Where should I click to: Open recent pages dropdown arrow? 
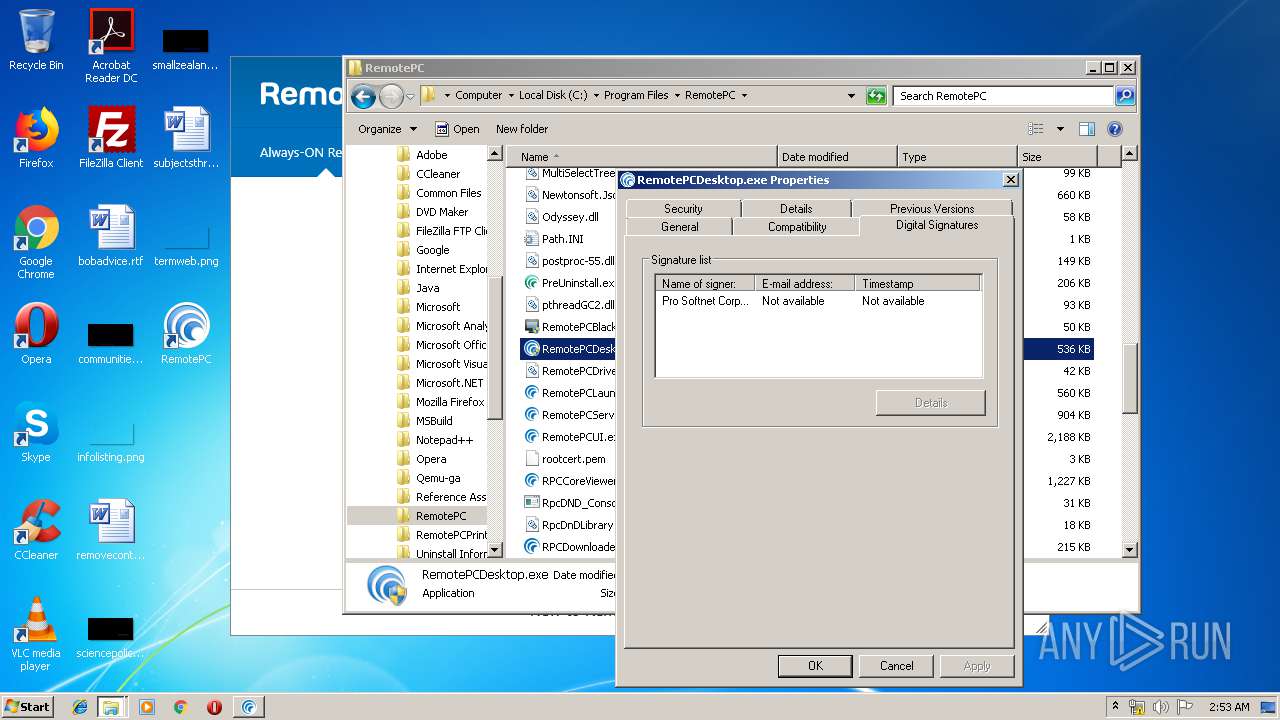pos(410,97)
